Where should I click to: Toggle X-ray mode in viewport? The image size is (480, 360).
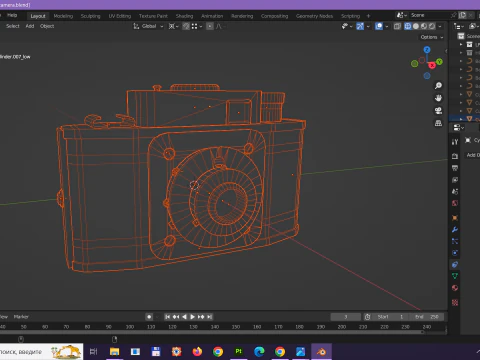pos(397,26)
